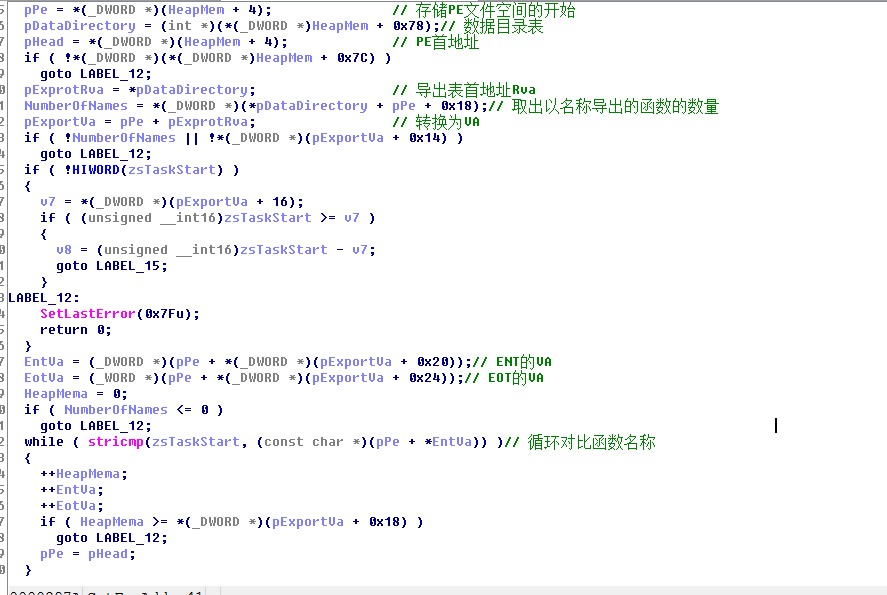887x595 pixels.
Task: Click the 'goto LABEL_15;' statement
Action: pyautogui.click(x=111, y=266)
